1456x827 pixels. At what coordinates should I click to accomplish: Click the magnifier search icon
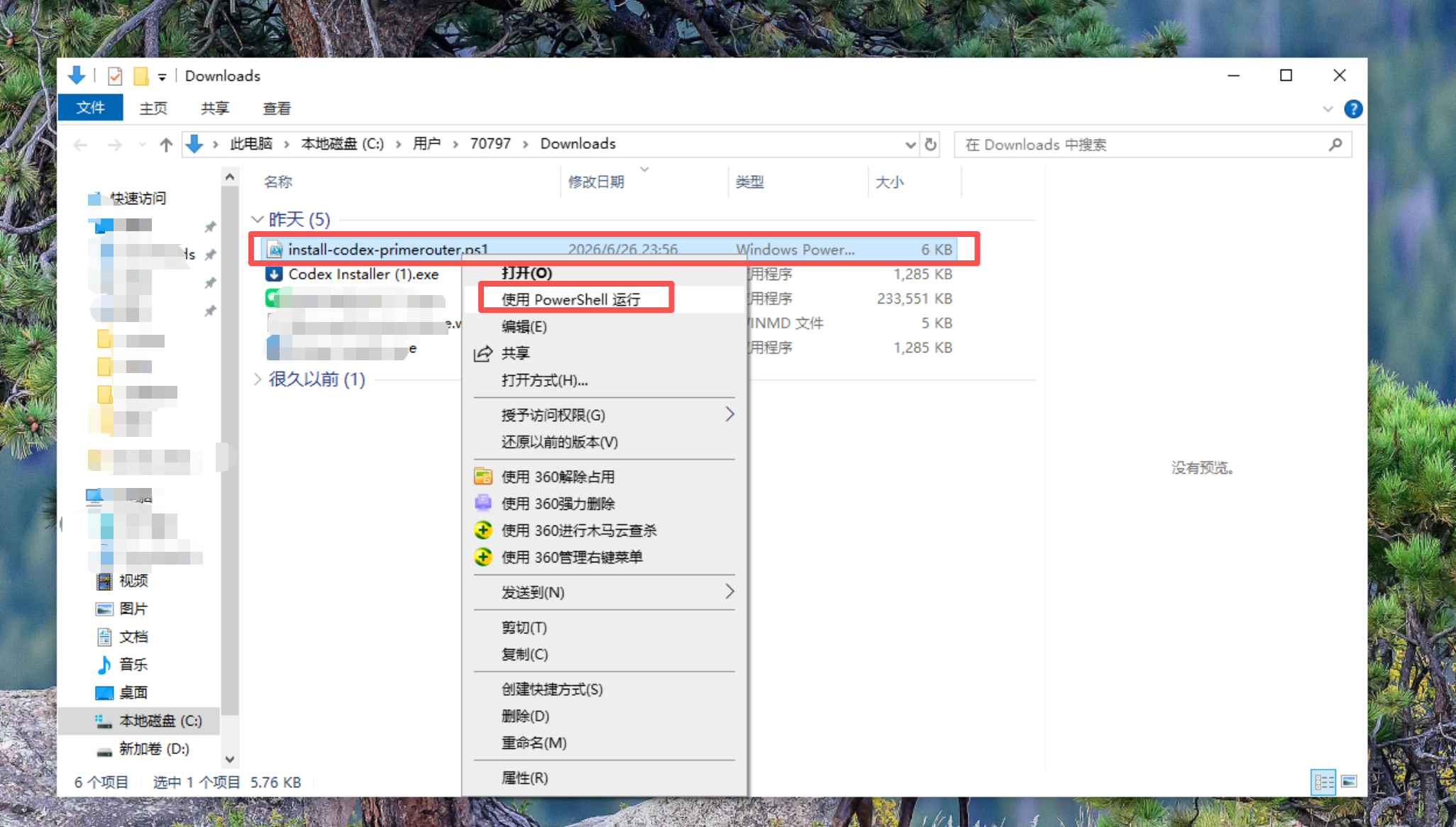tap(1335, 145)
